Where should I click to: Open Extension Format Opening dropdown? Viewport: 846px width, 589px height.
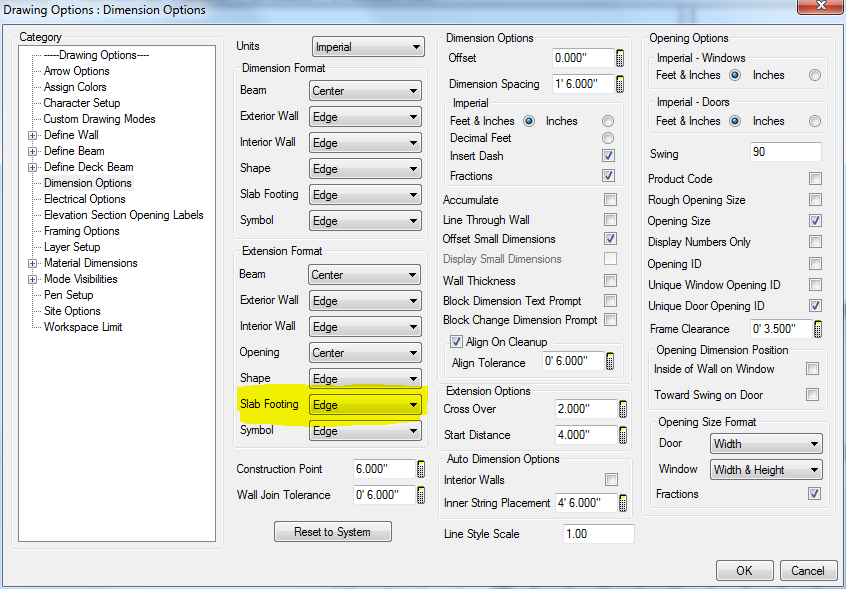(x=365, y=353)
